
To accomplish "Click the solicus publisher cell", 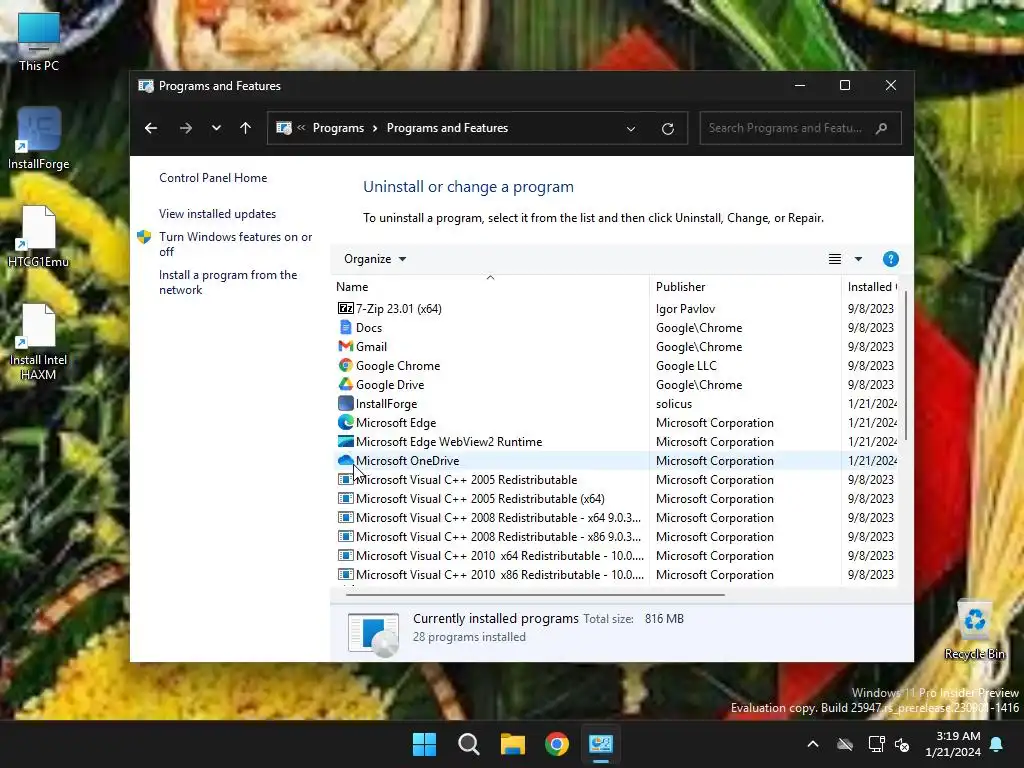I will (673, 404).
